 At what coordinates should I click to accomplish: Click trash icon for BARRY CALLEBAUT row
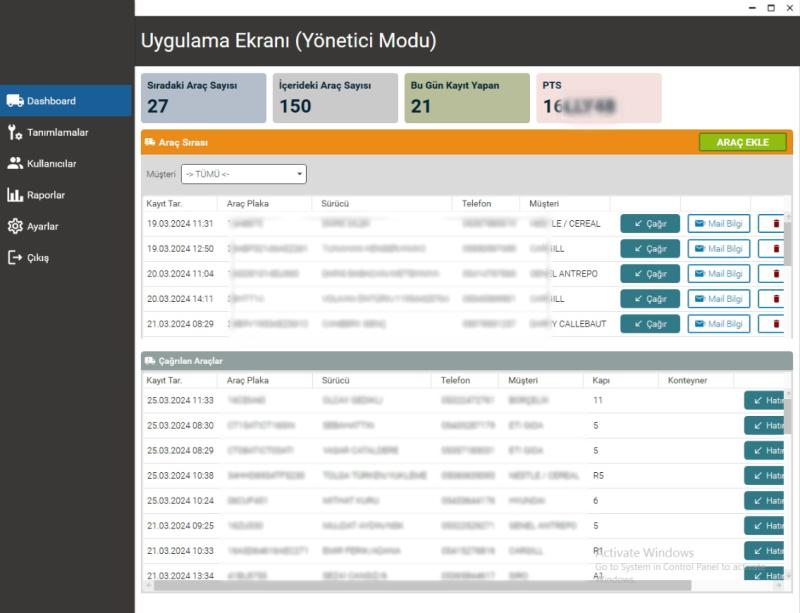point(773,323)
